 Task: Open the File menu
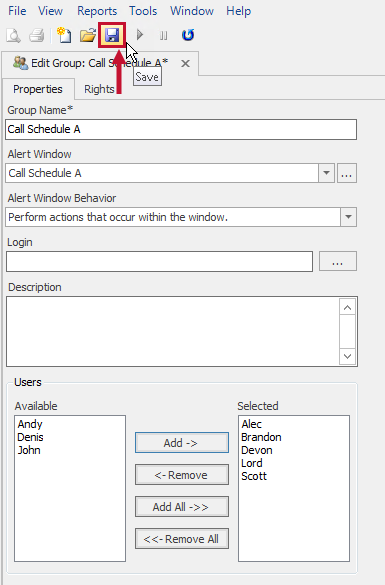17,11
